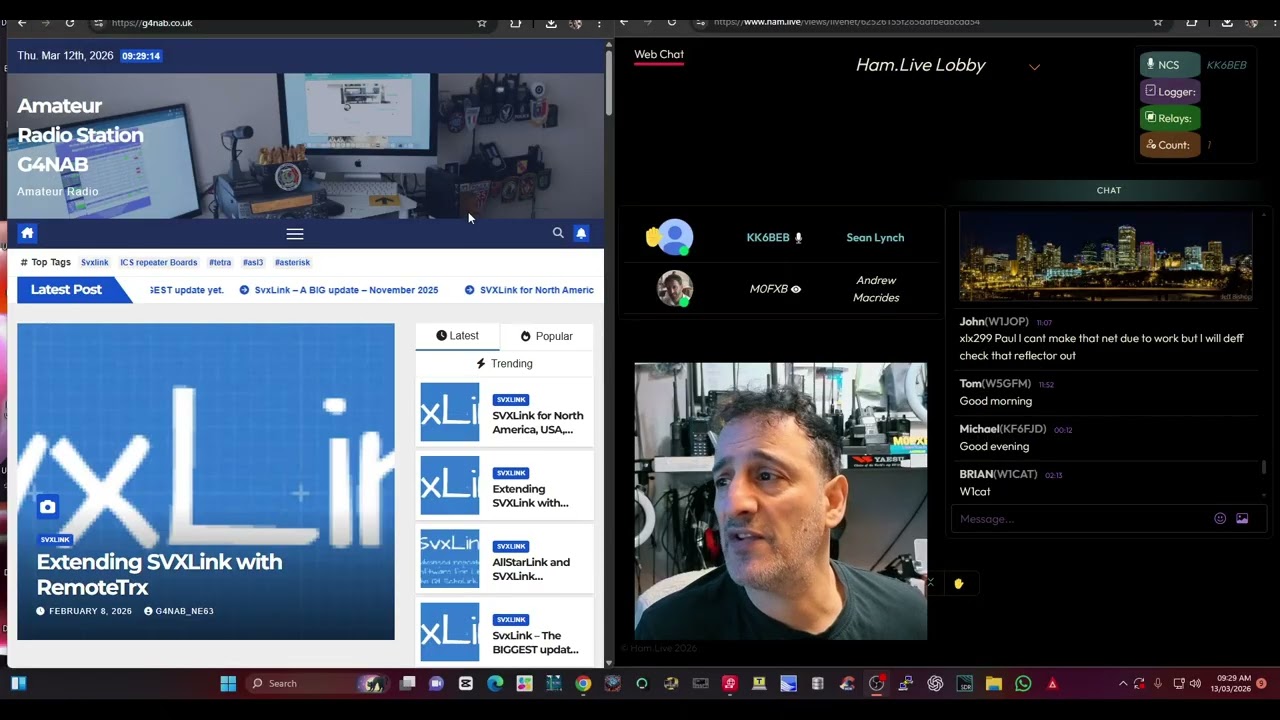The width and height of the screenshot is (1280, 720).
Task: Open the Svxlink top tag
Action: pyautogui.click(x=95, y=262)
